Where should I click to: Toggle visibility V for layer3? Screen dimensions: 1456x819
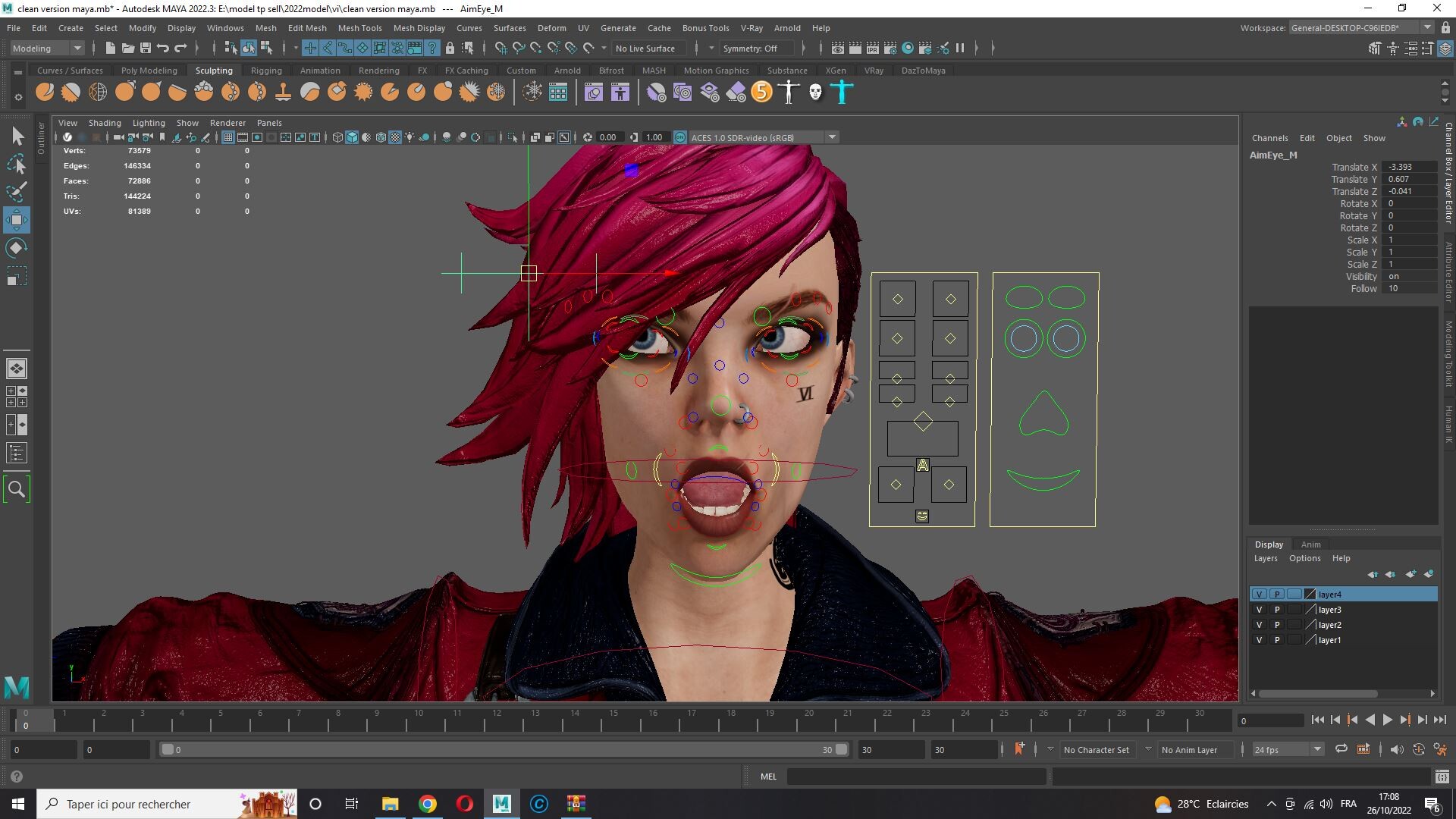point(1259,609)
